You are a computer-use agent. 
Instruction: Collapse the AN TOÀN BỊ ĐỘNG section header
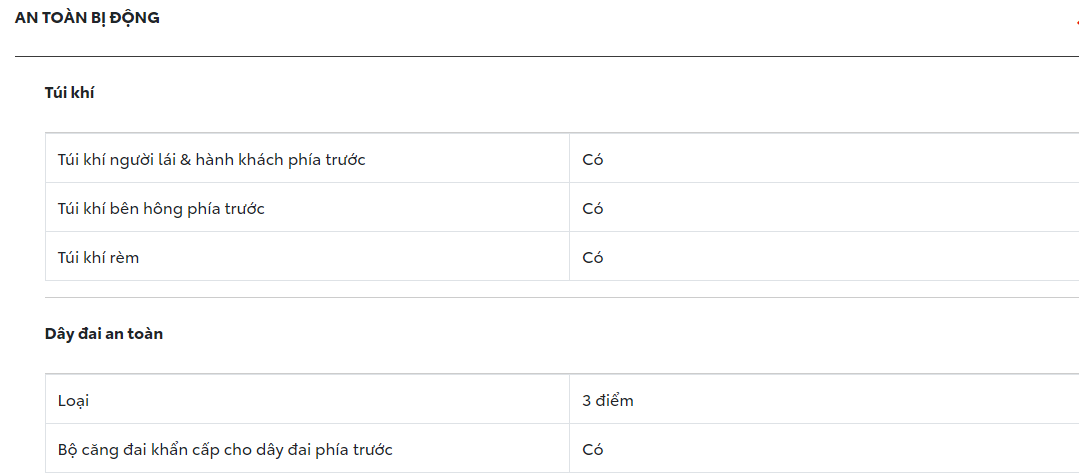pos(87,18)
